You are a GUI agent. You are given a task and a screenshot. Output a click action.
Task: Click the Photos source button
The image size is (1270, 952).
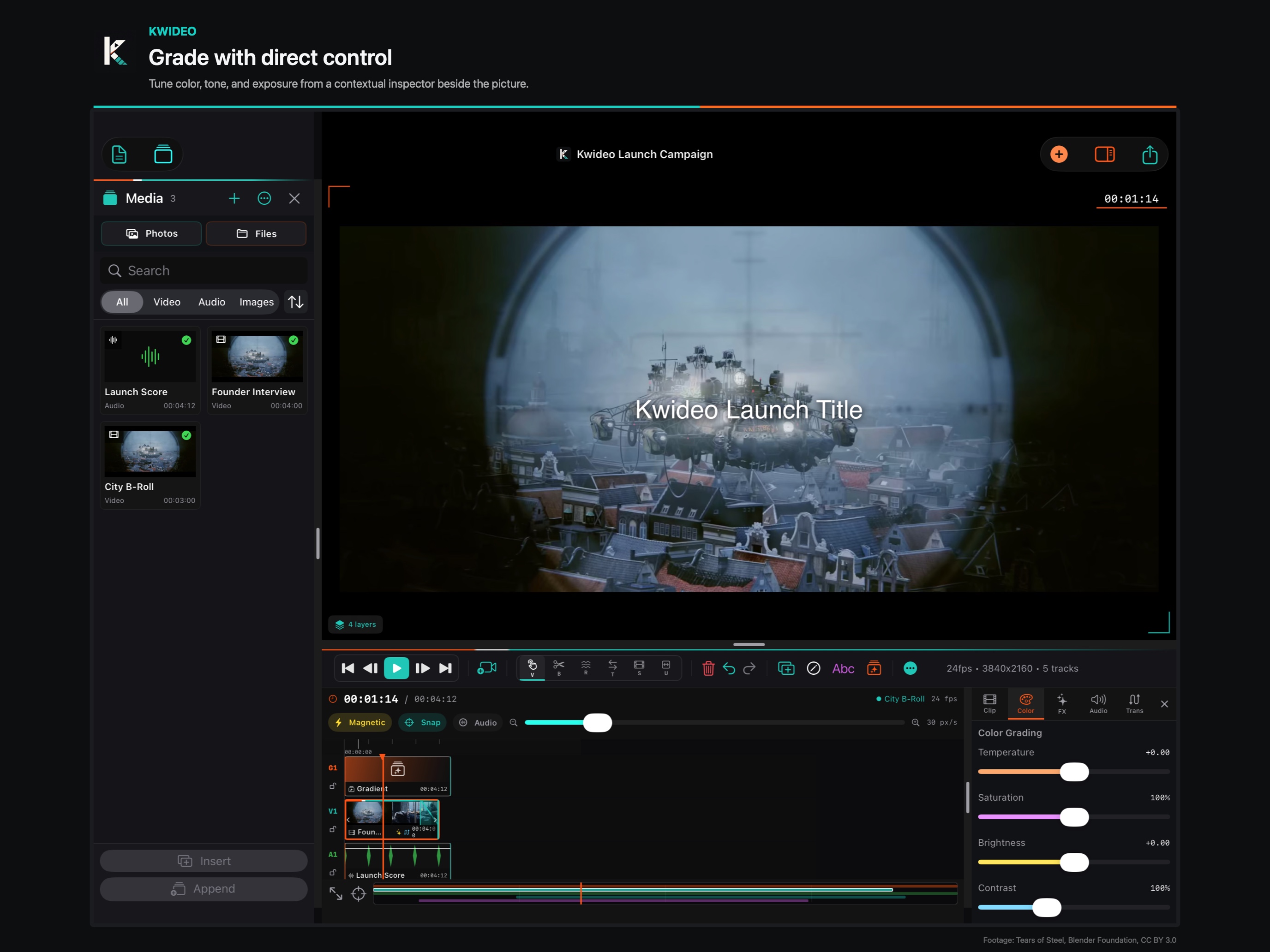[151, 233]
